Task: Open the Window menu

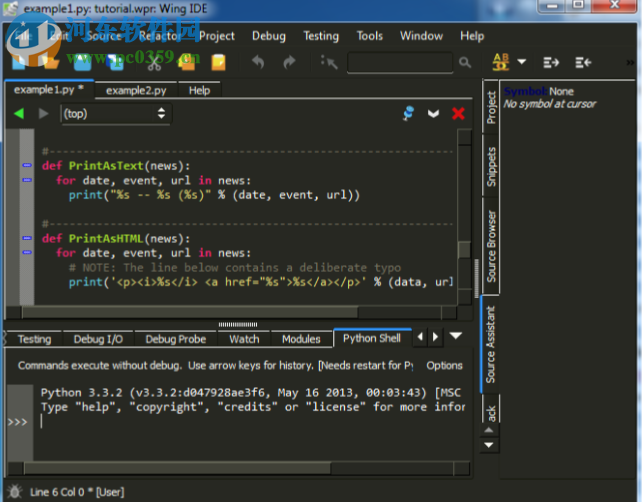Action: point(421,36)
